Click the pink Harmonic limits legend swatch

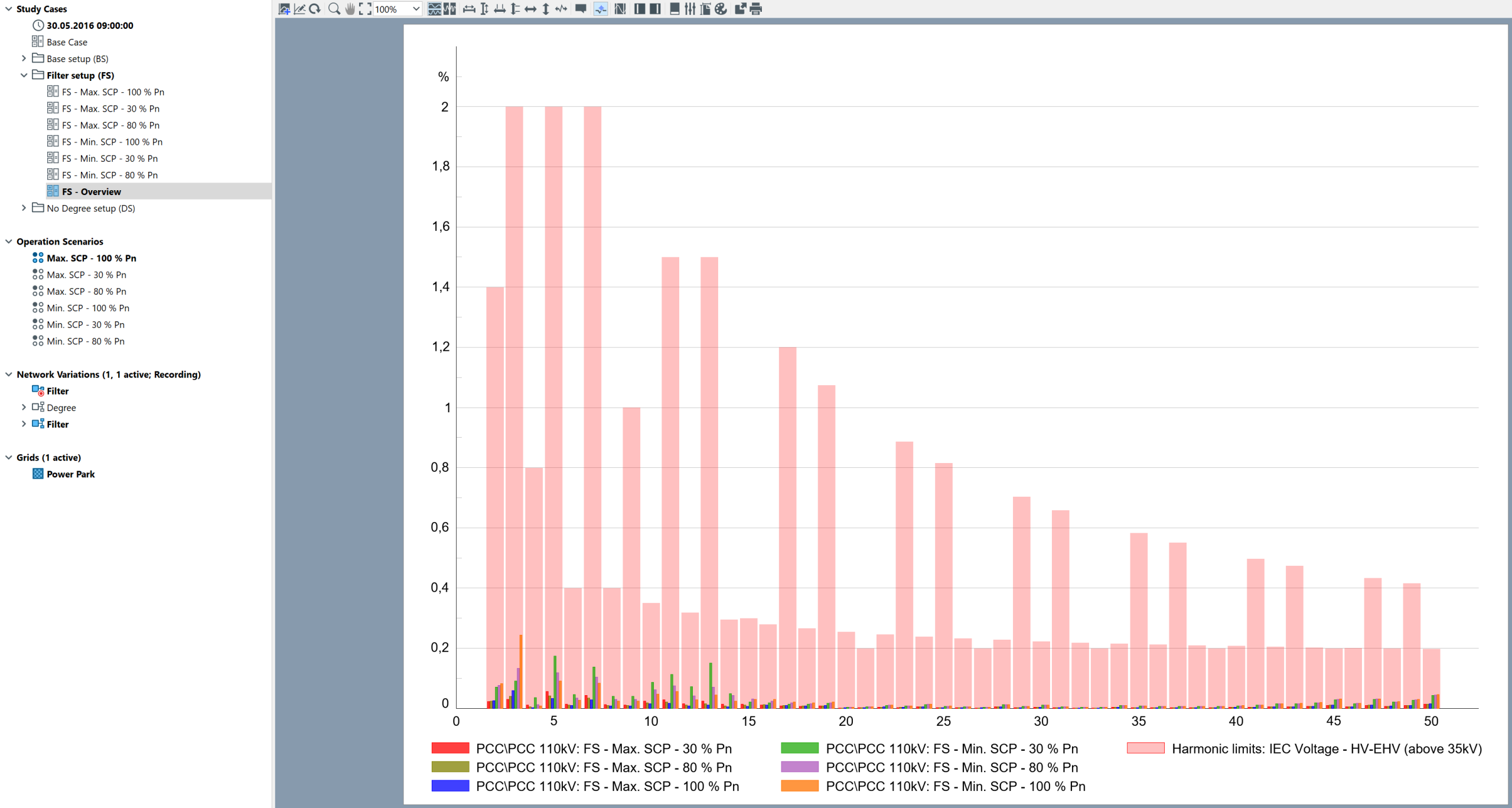pos(1145,748)
